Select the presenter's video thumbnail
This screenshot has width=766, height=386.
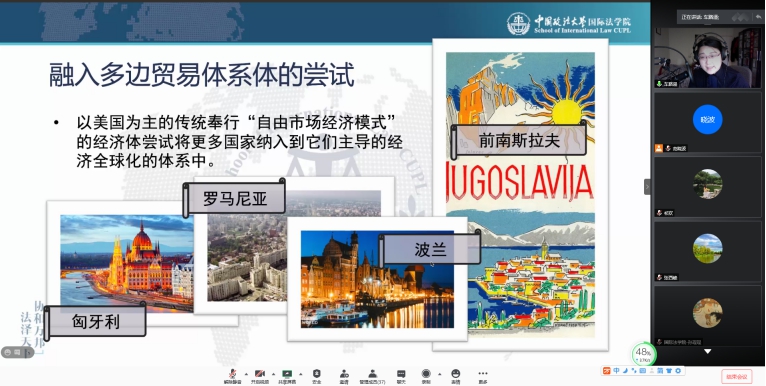[x=707, y=58]
